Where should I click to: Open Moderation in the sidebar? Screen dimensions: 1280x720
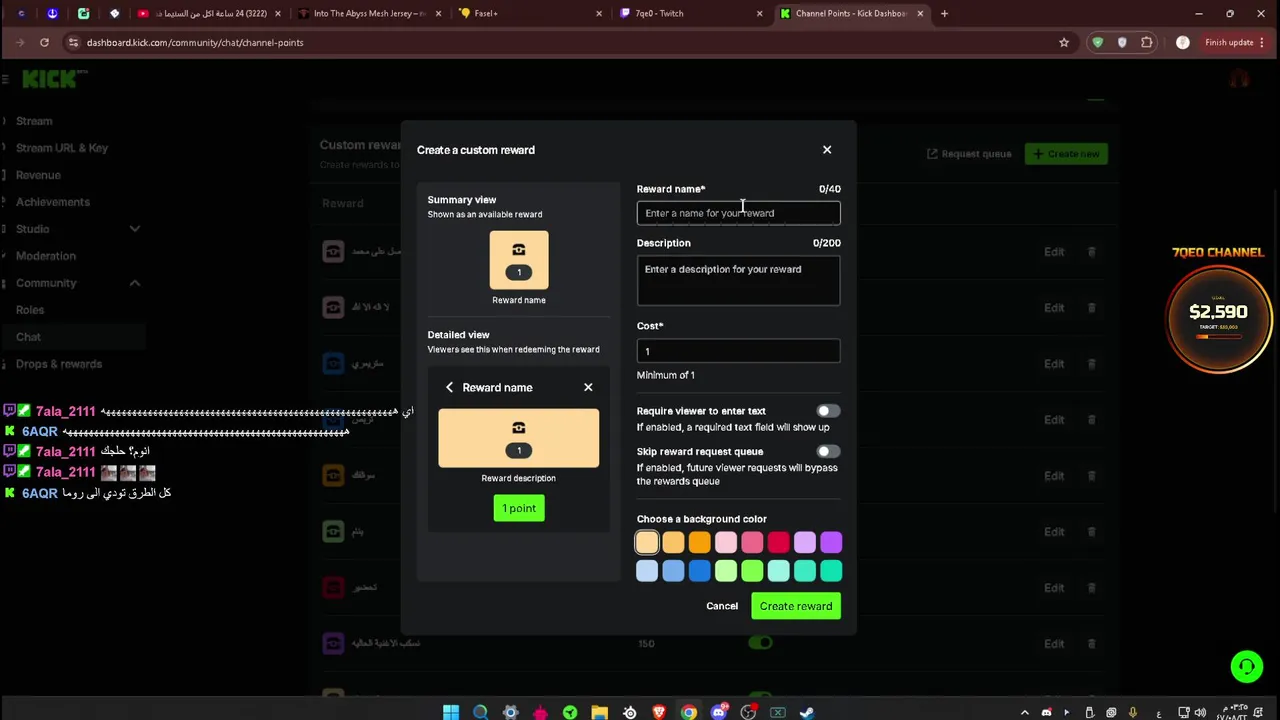point(46,256)
